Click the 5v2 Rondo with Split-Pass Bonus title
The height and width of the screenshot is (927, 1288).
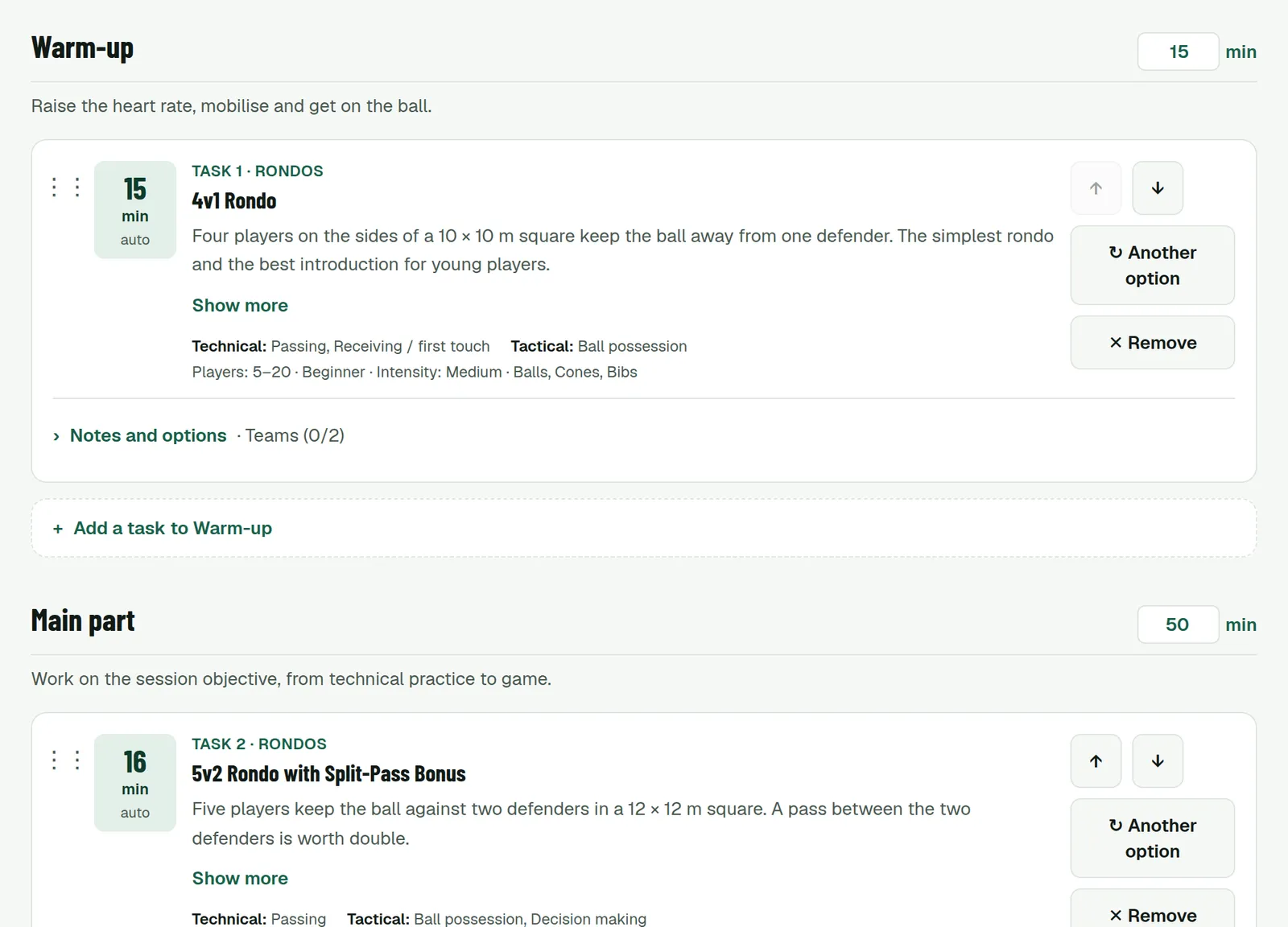point(328,774)
